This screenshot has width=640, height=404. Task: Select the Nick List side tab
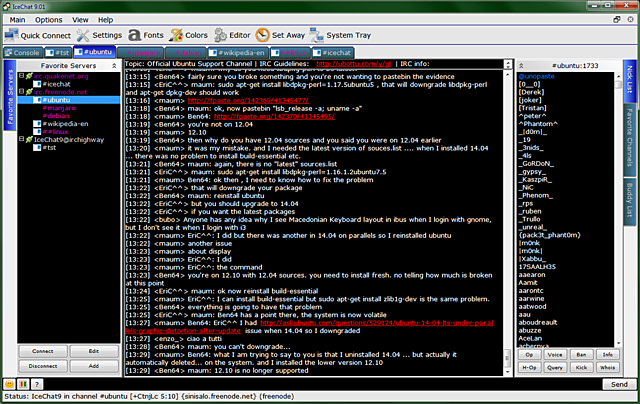pyautogui.click(x=629, y=80)
